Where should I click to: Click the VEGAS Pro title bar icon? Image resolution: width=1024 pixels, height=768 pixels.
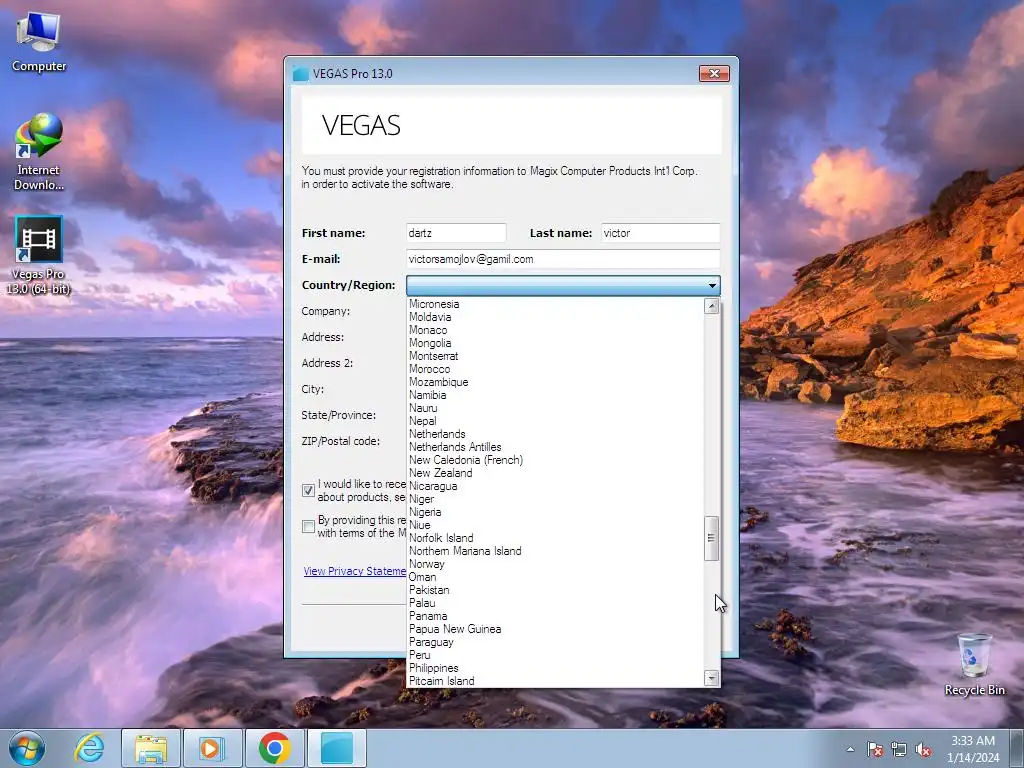click(x=300, y=74)
